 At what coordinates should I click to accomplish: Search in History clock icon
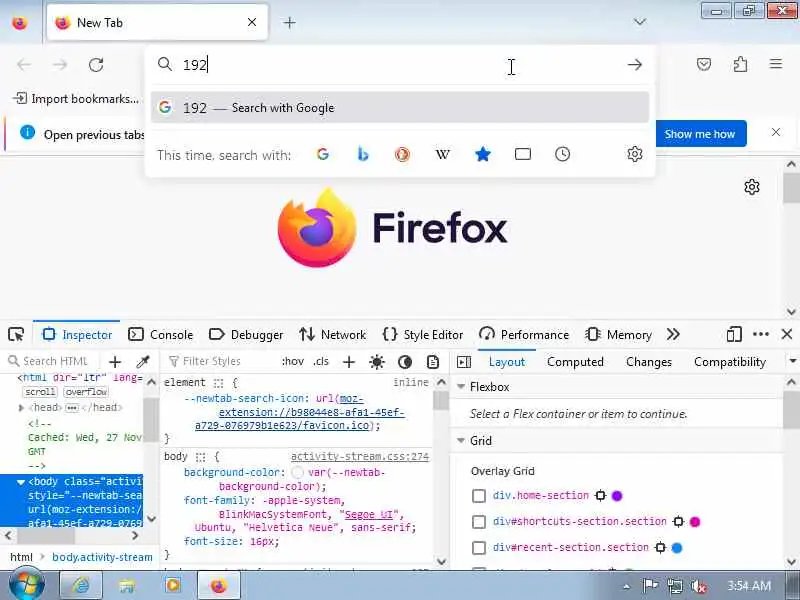click(x=562, y=154)
